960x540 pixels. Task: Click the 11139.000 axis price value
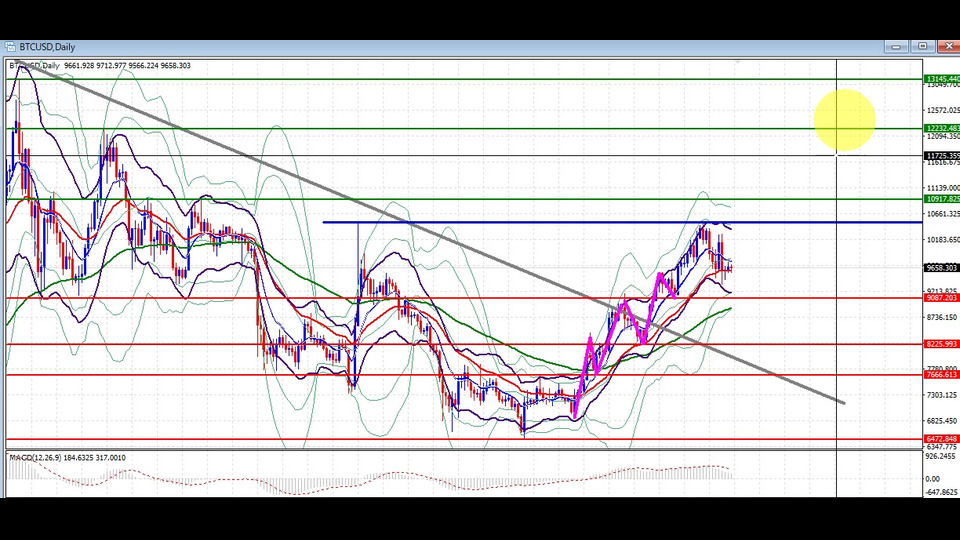(943, 188)
